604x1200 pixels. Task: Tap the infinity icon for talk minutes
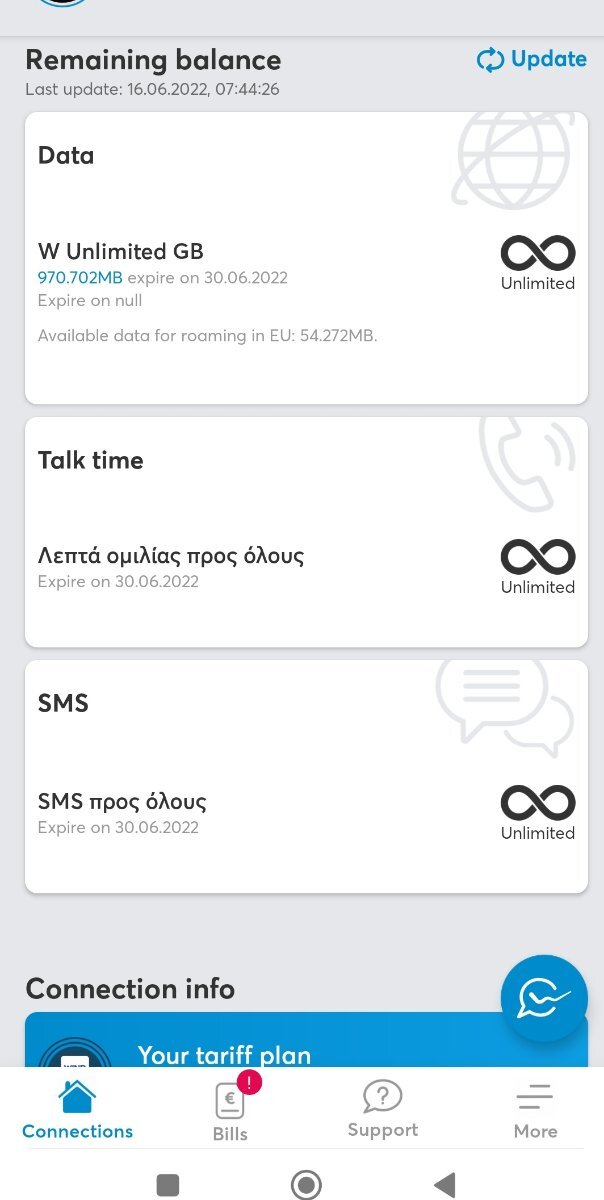pos(538,557)
